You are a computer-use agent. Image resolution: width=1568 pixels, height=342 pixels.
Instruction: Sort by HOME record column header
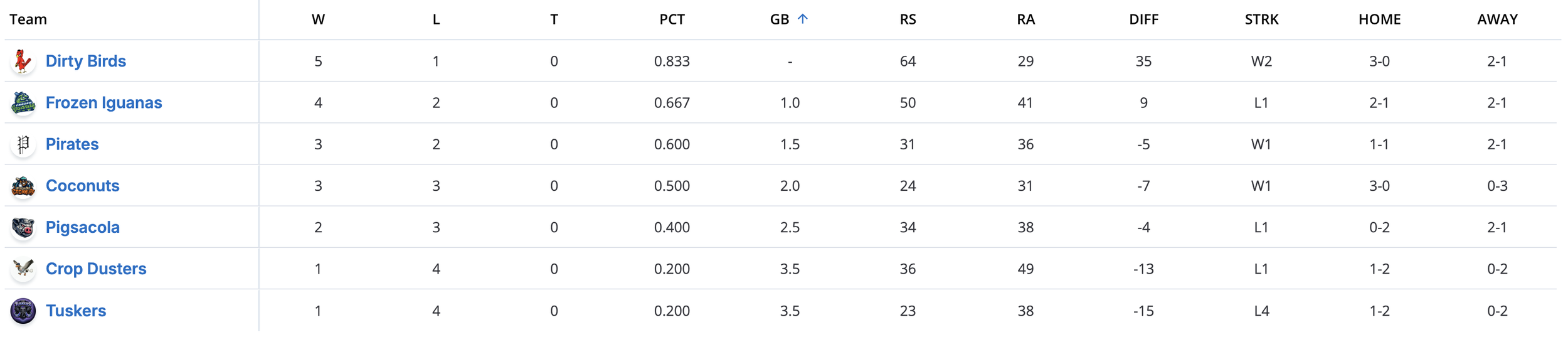(x=1379, y=19)
